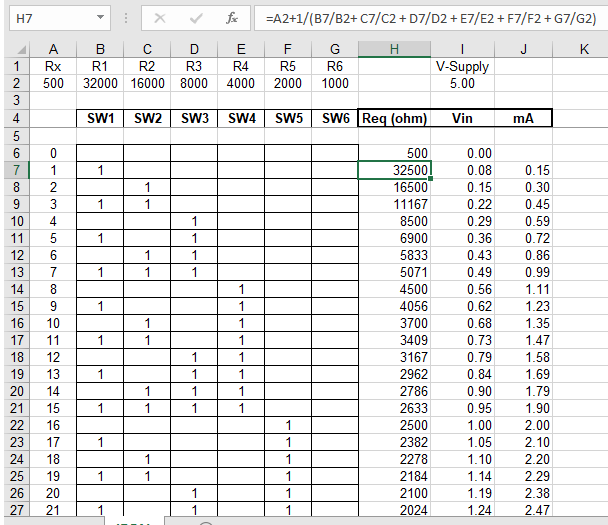
Task: Click the Req cell showing 500 in row 6
Action: tap(394, 153)
